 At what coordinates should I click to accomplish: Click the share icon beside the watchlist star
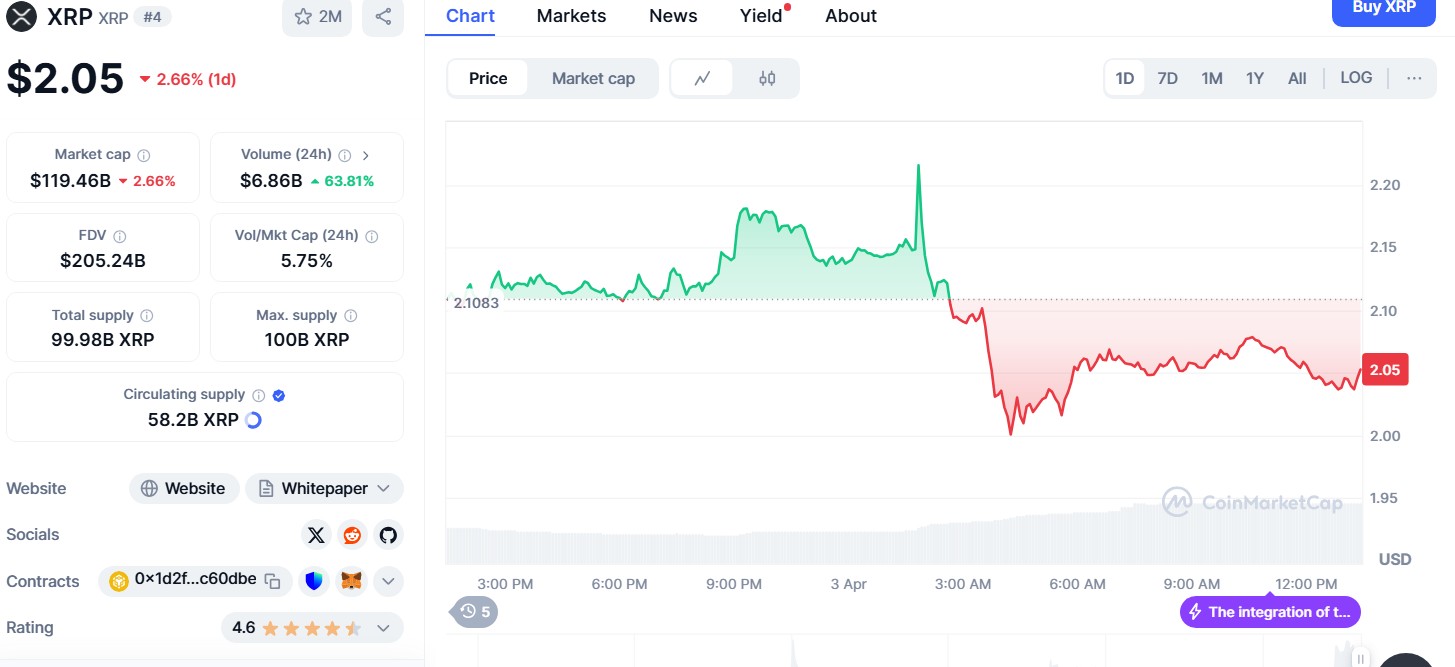pyautogui.click(x=383, y=16)
